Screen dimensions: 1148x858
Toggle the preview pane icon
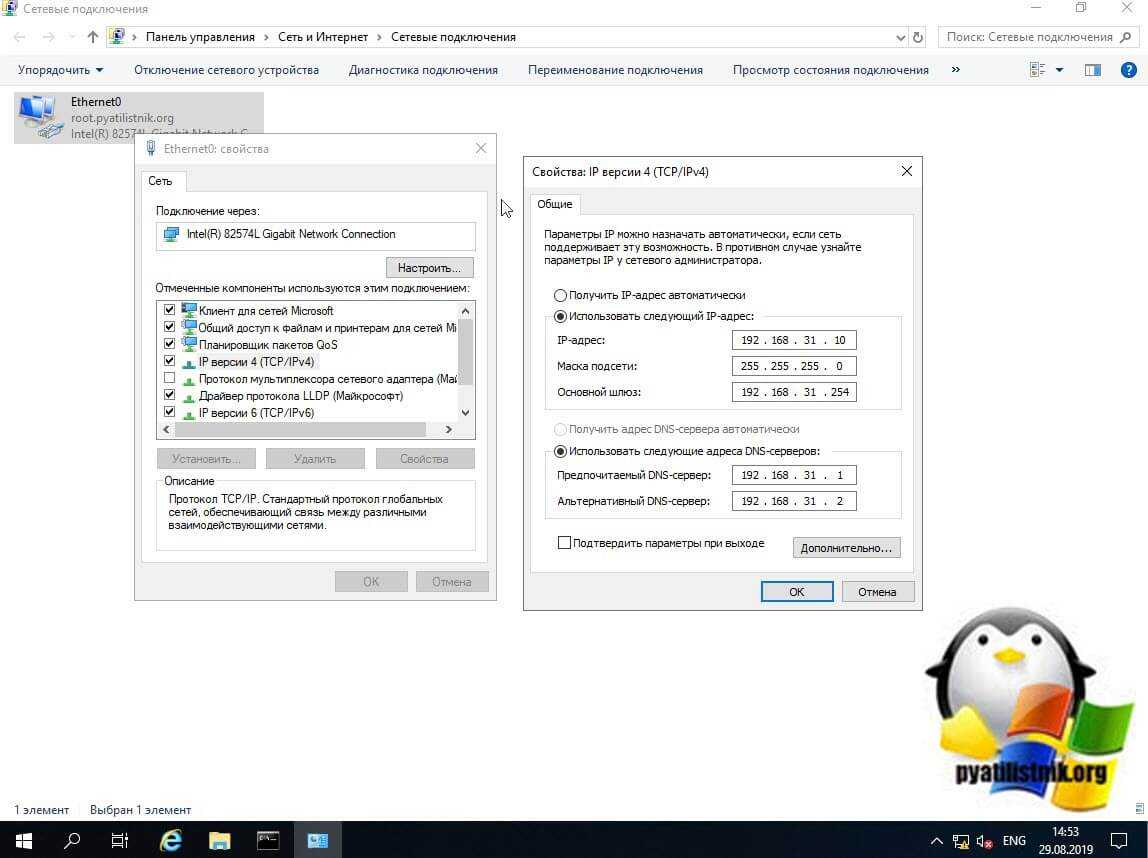[x=1092, y=70]
